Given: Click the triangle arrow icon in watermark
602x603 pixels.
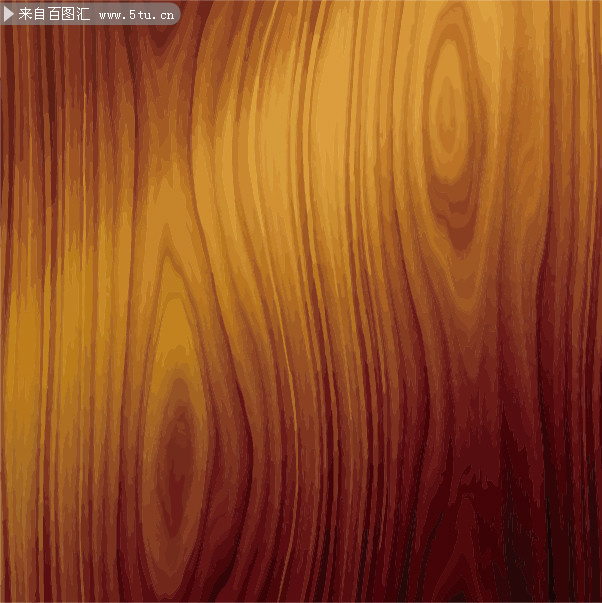Looking at the screenshot, I should click(x=8, y=14).
